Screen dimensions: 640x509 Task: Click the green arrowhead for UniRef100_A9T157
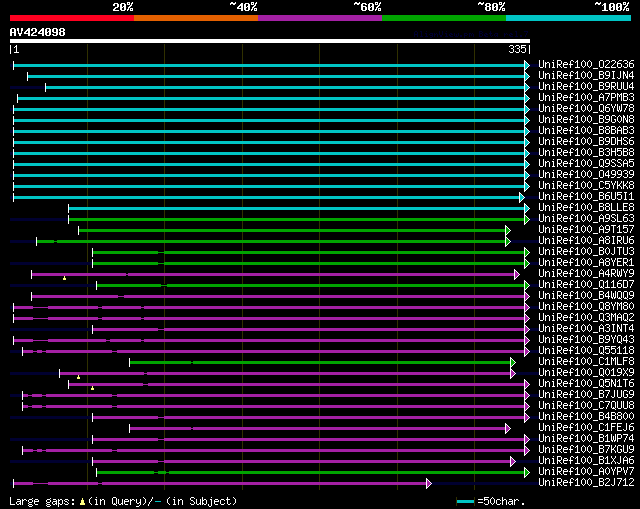[508, 230]
